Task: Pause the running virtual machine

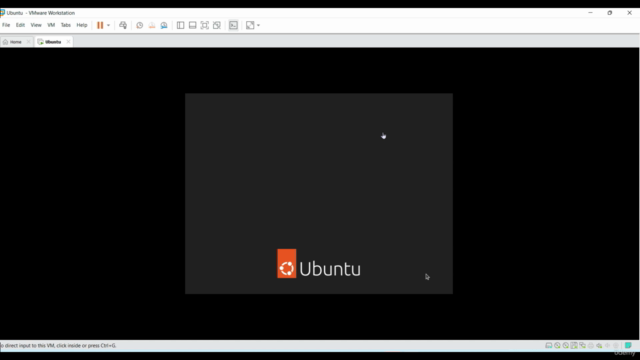Action: [100, 25]
